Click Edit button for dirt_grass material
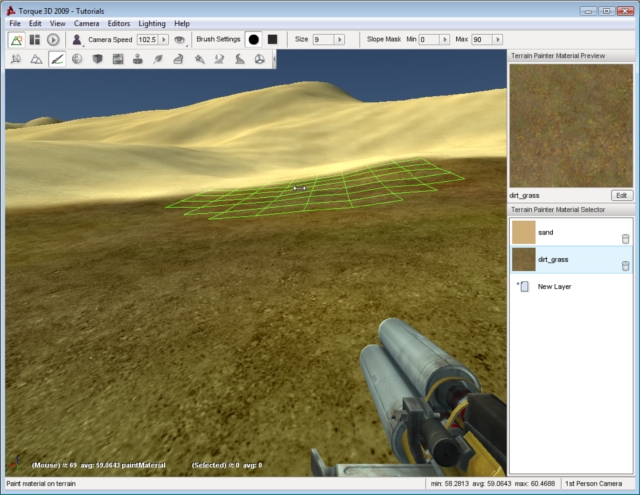Screen dimensions: 640x495 tap(622, 195)
